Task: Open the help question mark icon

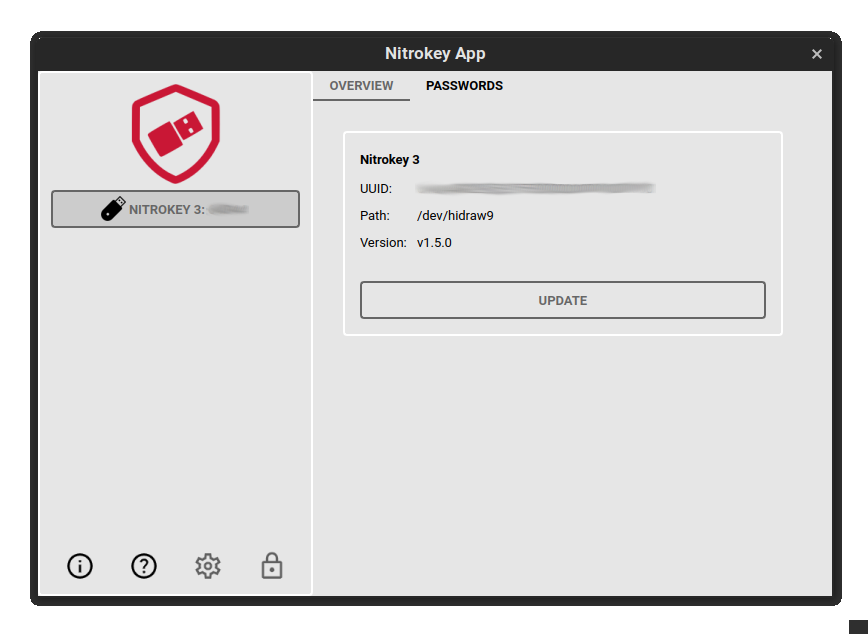Action: (144, 566)
